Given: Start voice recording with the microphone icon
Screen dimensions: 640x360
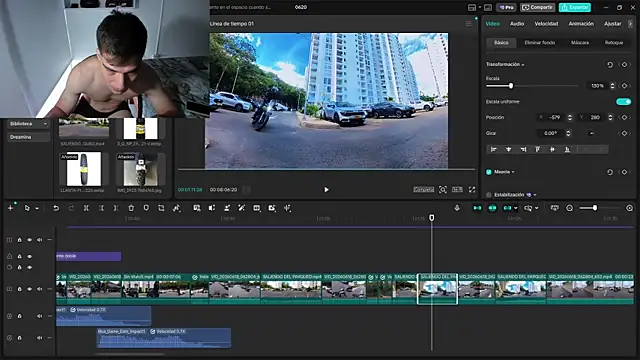Looking at the screenshot, I should click(x=457, y=208).
